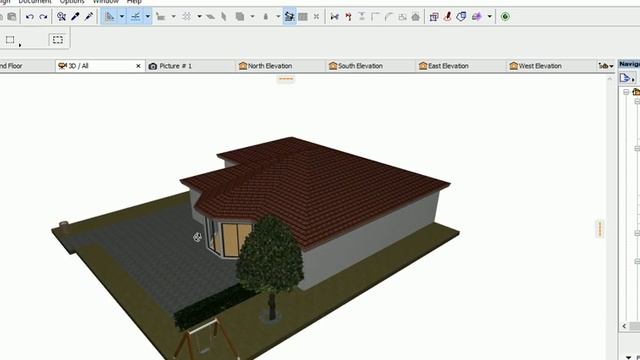640x360 pixels.
Task: Click the purple 3D view icon
Action: coord(476,17)
